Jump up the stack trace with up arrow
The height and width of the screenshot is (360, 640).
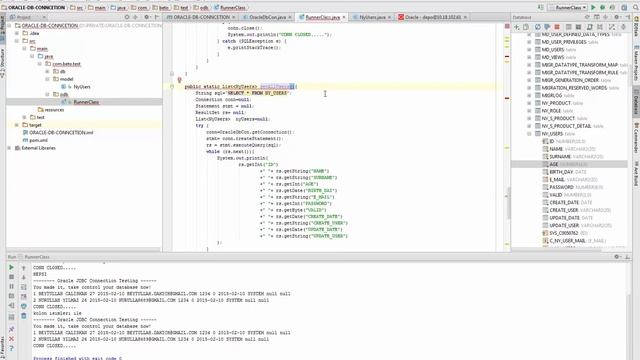click(24, 268)
